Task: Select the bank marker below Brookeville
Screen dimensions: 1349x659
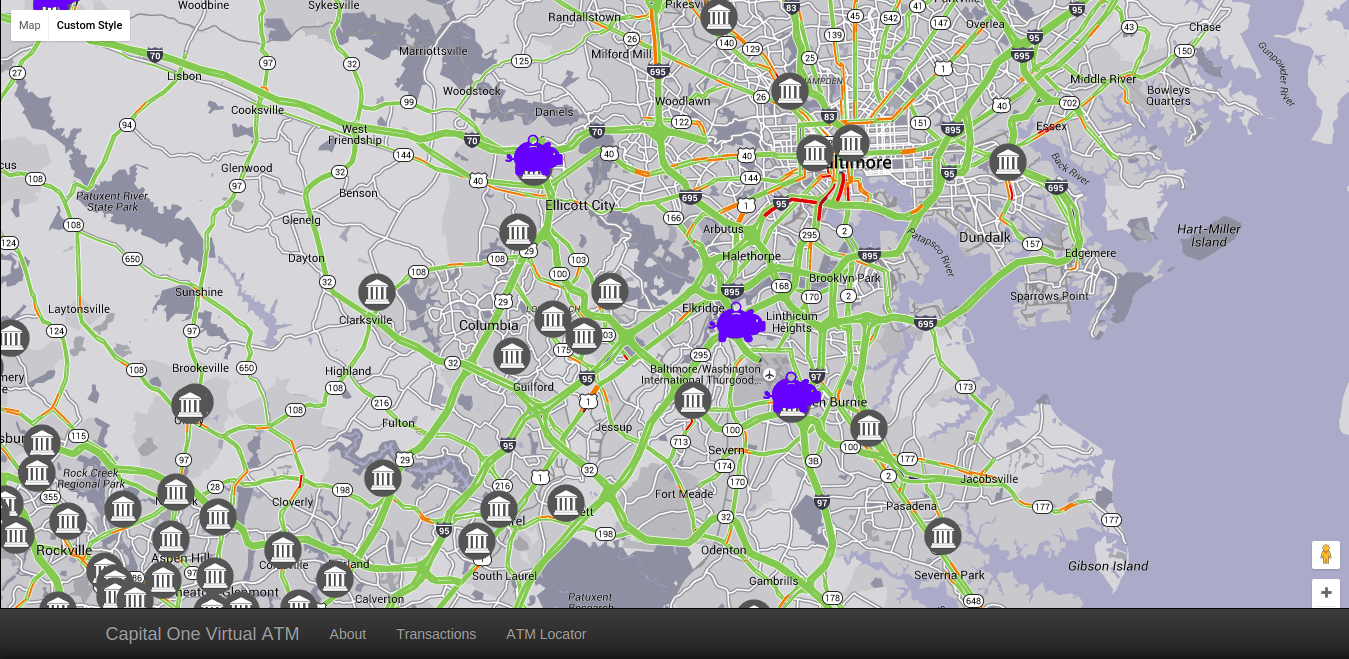Action: click(191, 404)
